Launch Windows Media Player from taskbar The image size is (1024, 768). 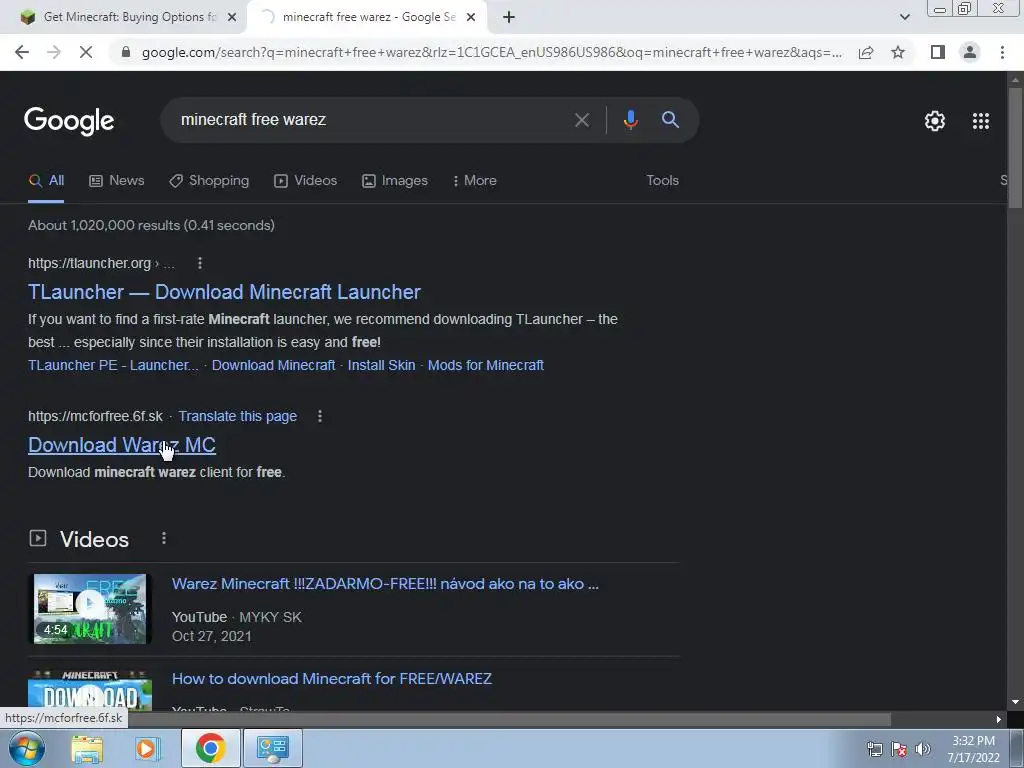(x=148, y=749)
